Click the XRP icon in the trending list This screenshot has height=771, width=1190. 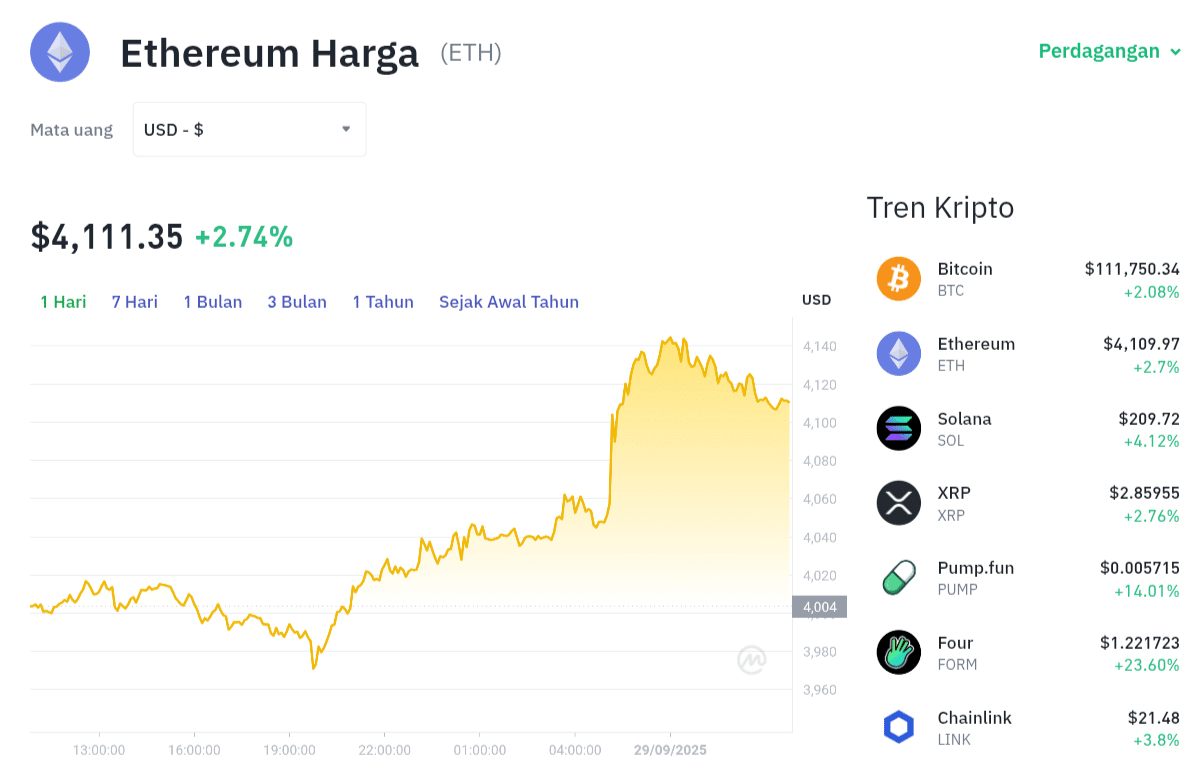coord(898,503)
